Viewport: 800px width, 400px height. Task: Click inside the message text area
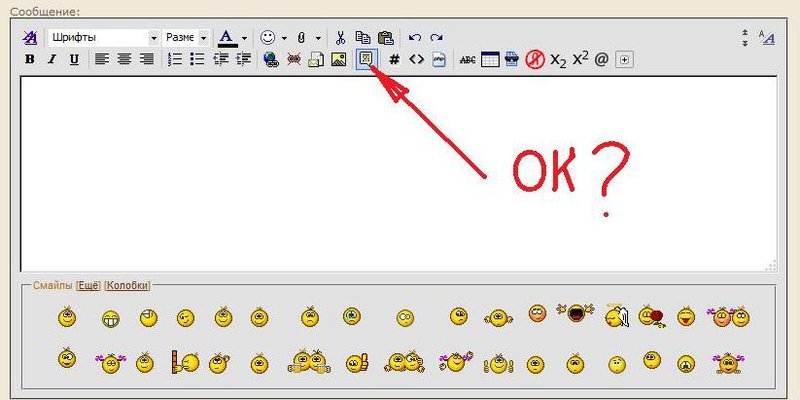(398, 170)
